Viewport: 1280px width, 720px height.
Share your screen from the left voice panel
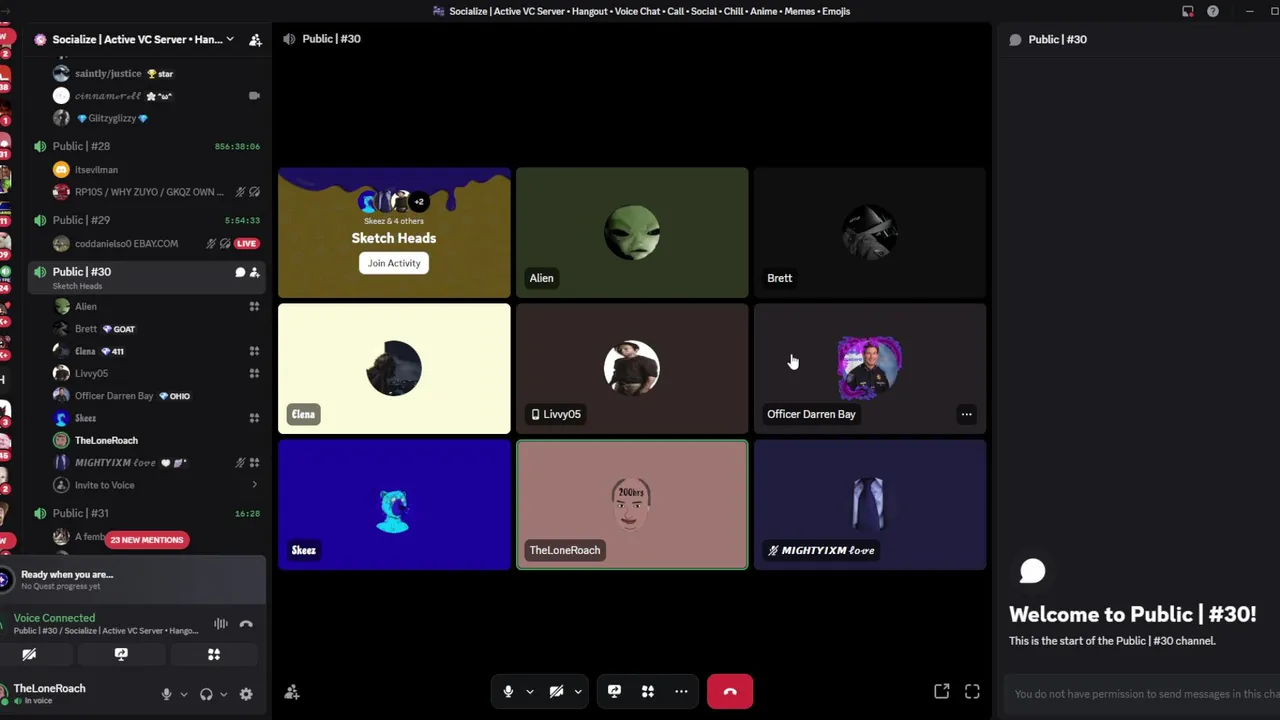121,654
